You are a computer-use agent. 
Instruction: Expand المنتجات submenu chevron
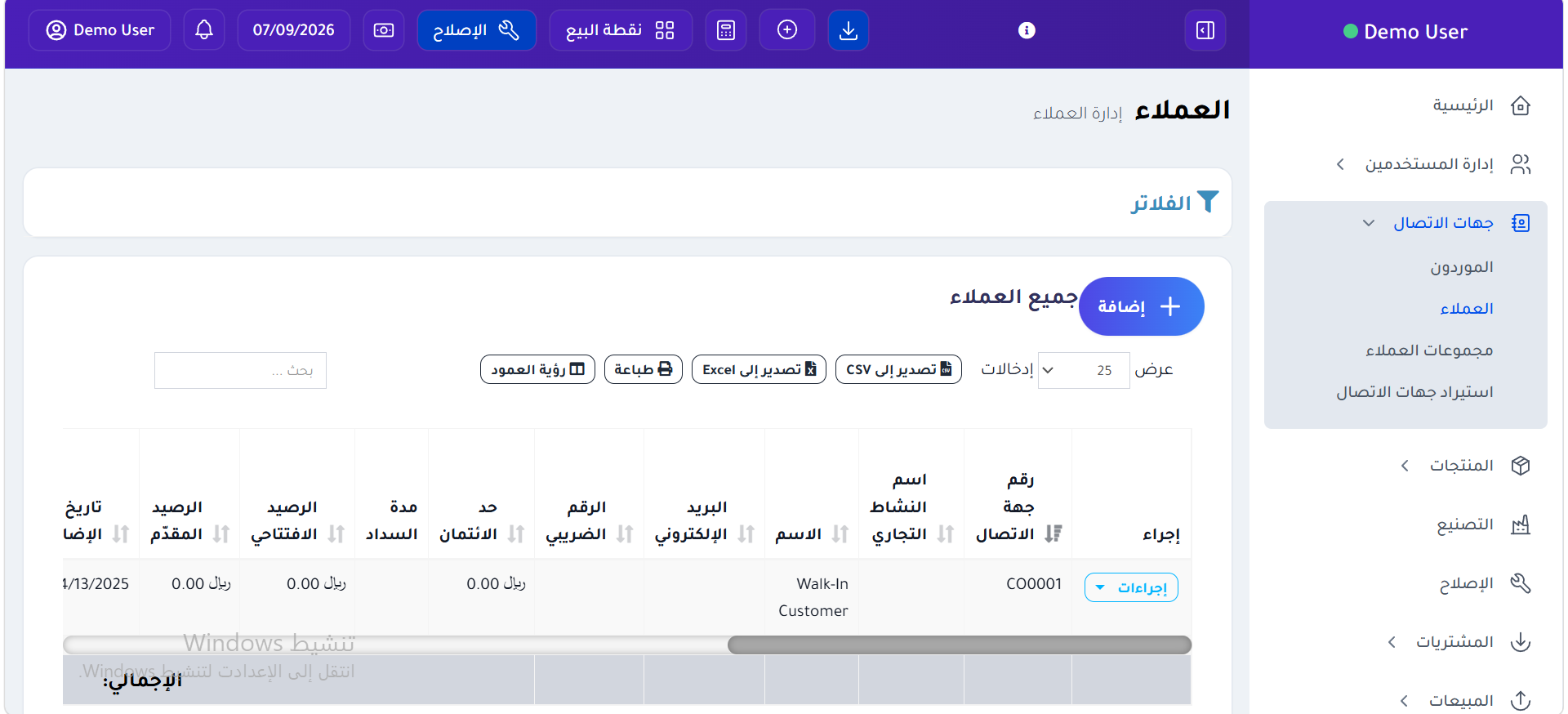(1405, 466)
